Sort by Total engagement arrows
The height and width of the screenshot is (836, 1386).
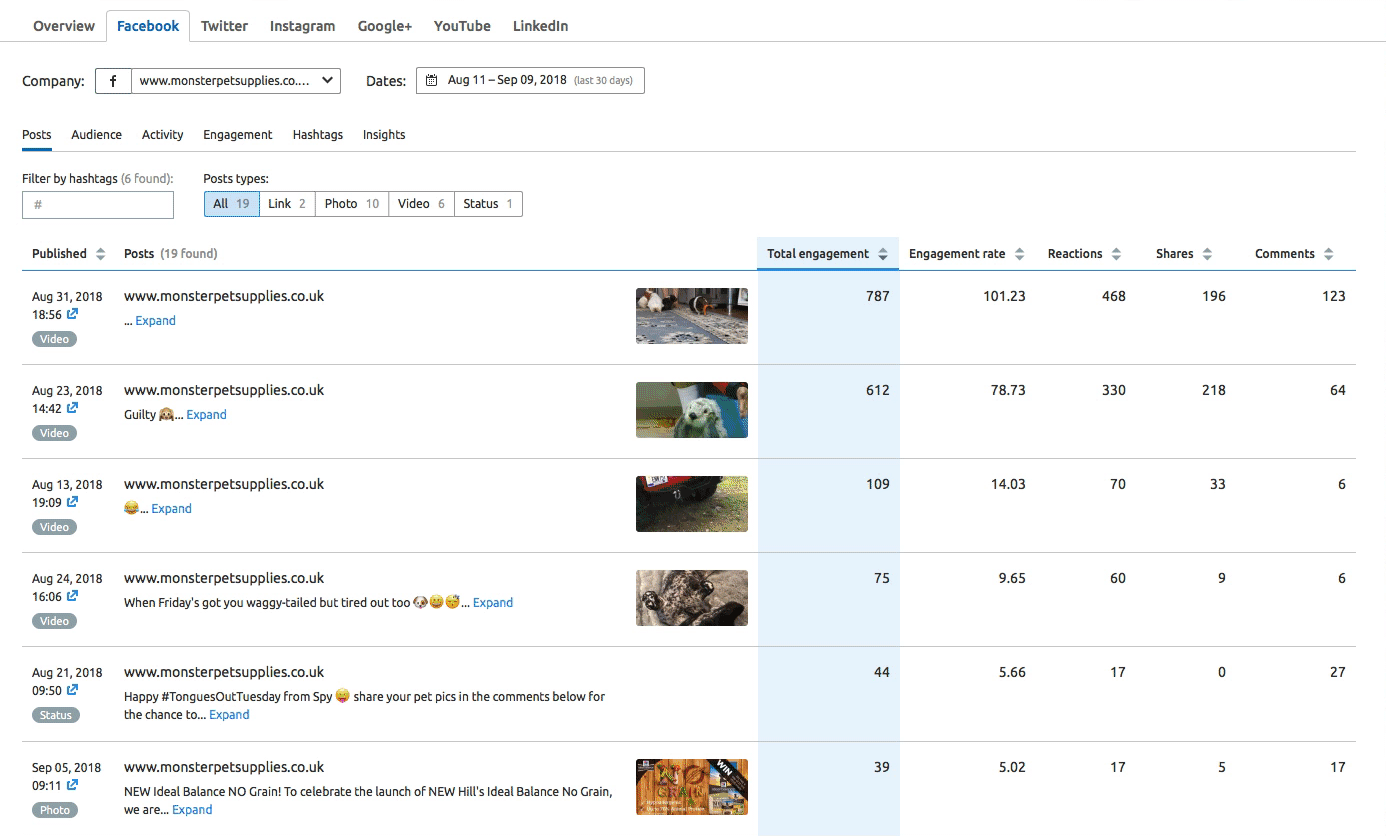883,254
